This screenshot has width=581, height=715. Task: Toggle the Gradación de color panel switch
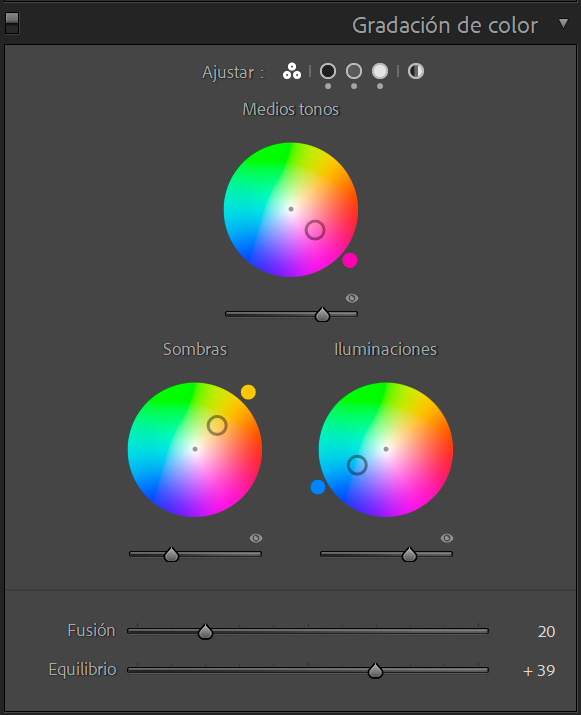12,23
